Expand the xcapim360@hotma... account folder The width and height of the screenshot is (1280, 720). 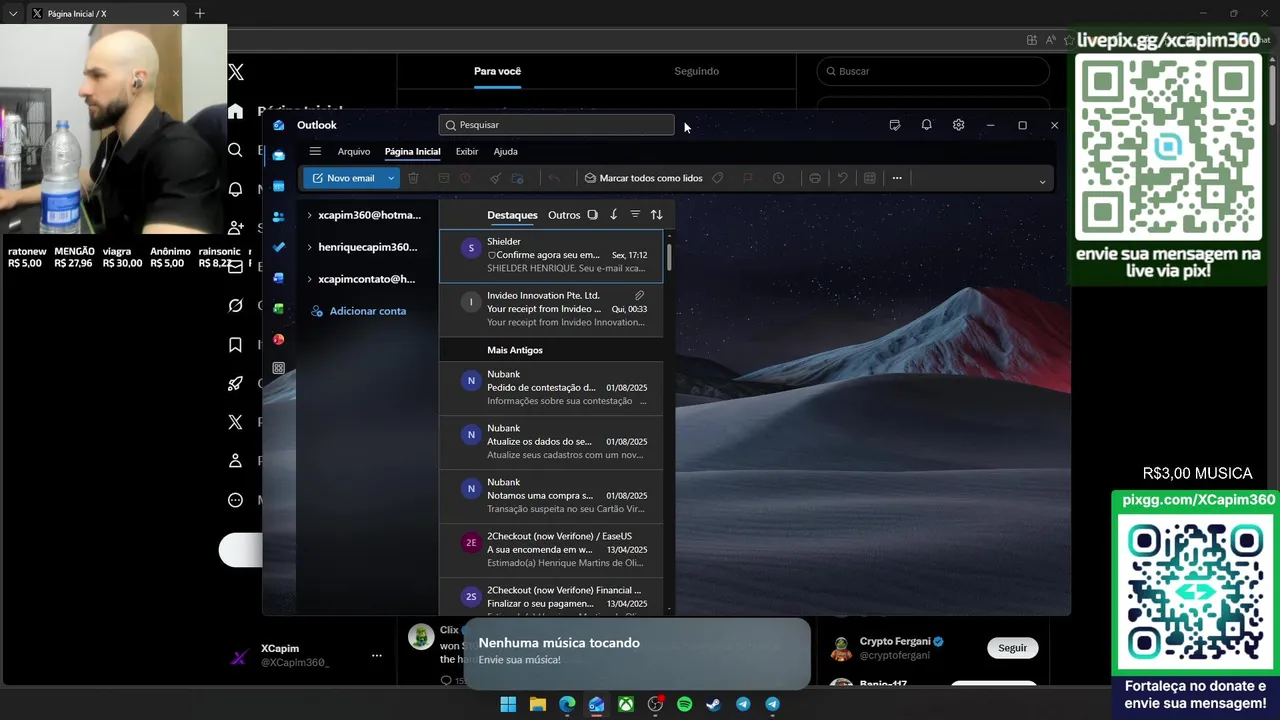310,215
